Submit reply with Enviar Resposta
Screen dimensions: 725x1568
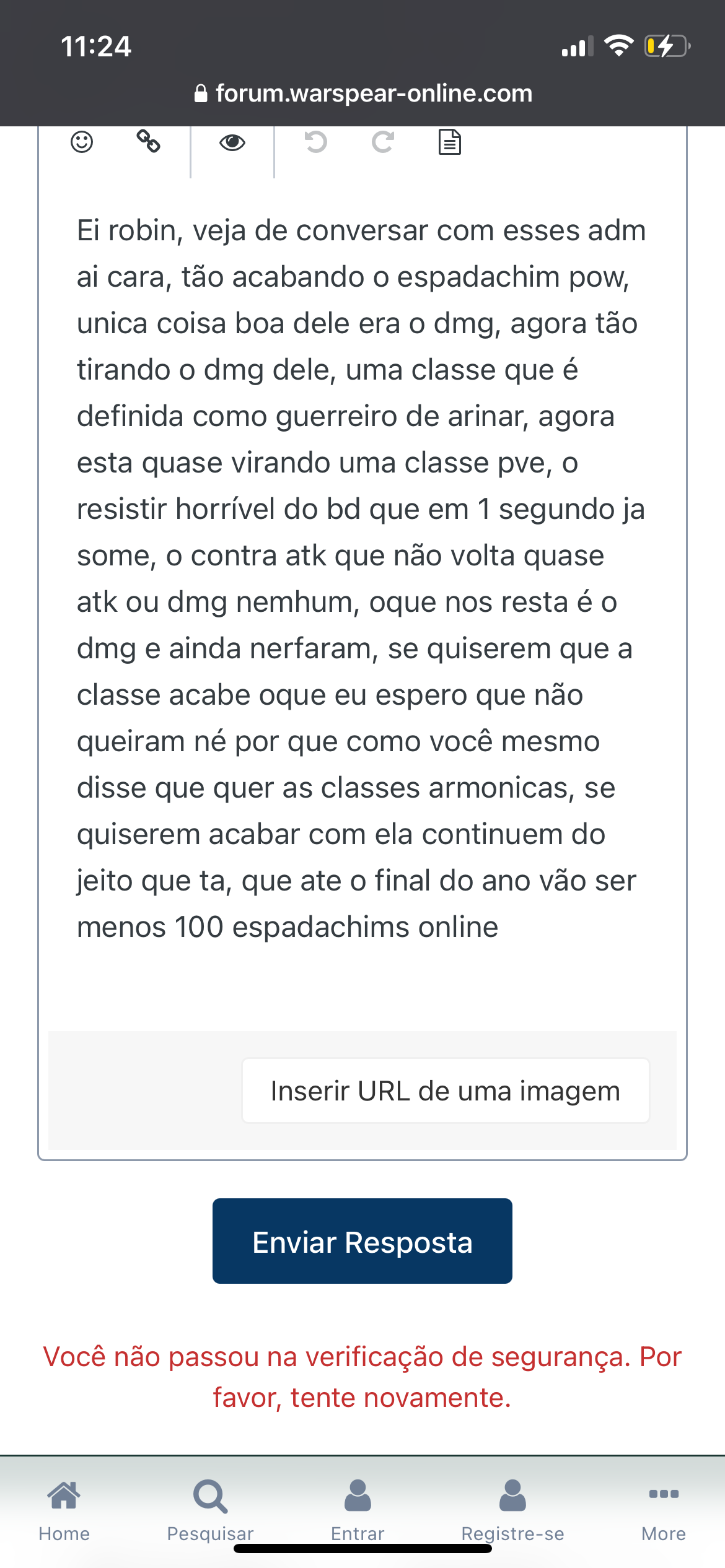click(x=362, y=1241)
